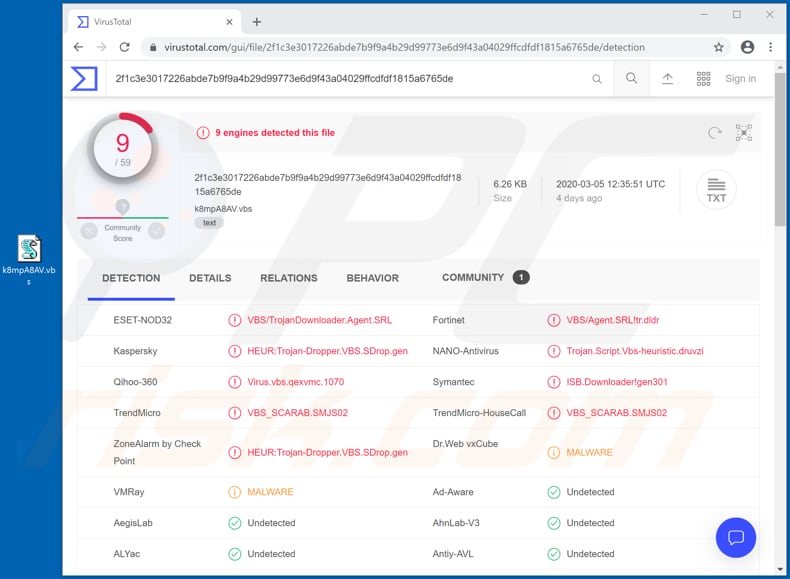The width and height of the screenshot is (790, 579).
Task: Select Virus.vbs.qexvmc.1070 detection text
Action: click(x=296, y=382)
